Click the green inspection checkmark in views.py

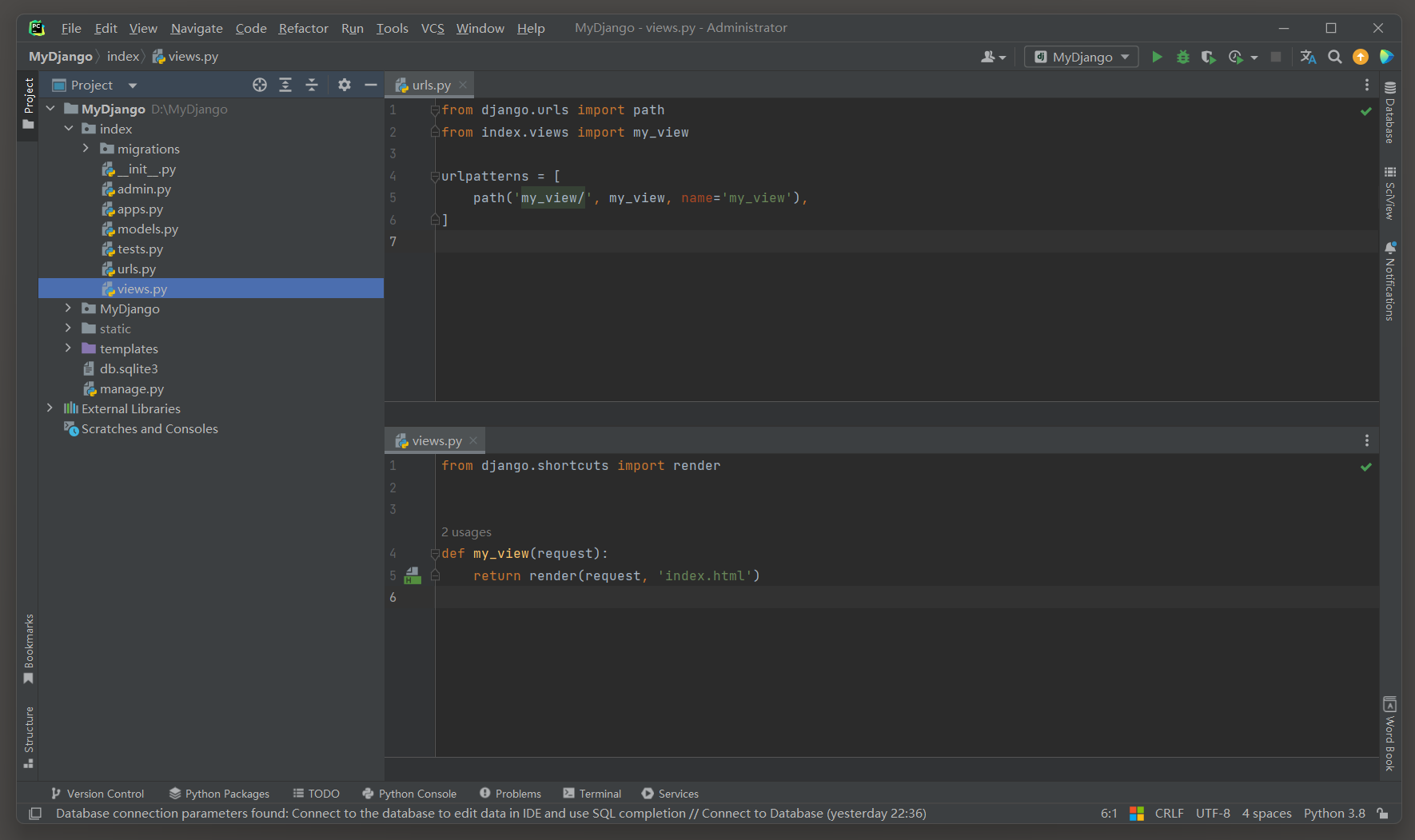click(1366, 467)
